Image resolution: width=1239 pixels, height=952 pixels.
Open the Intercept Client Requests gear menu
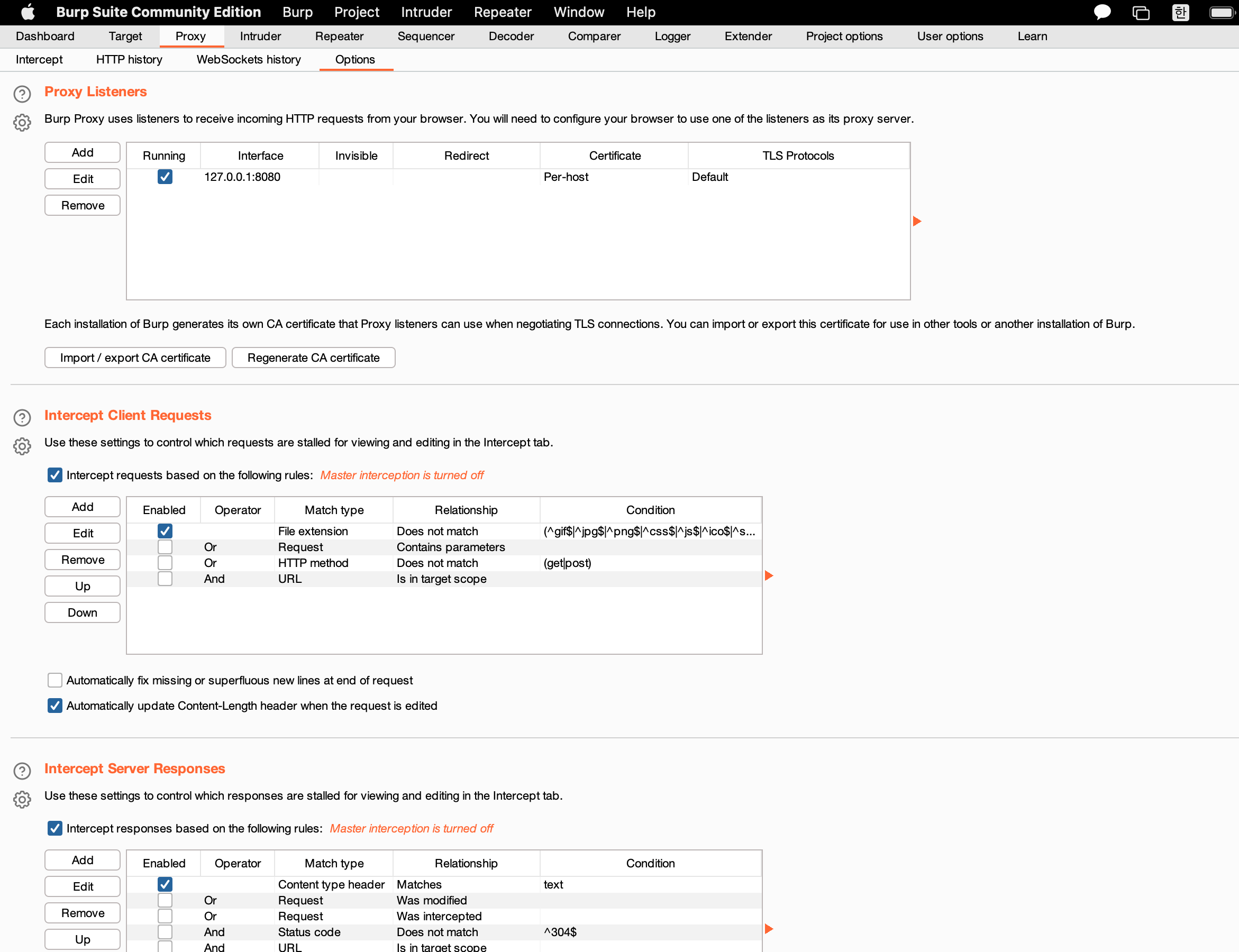(x=22, y=446)
